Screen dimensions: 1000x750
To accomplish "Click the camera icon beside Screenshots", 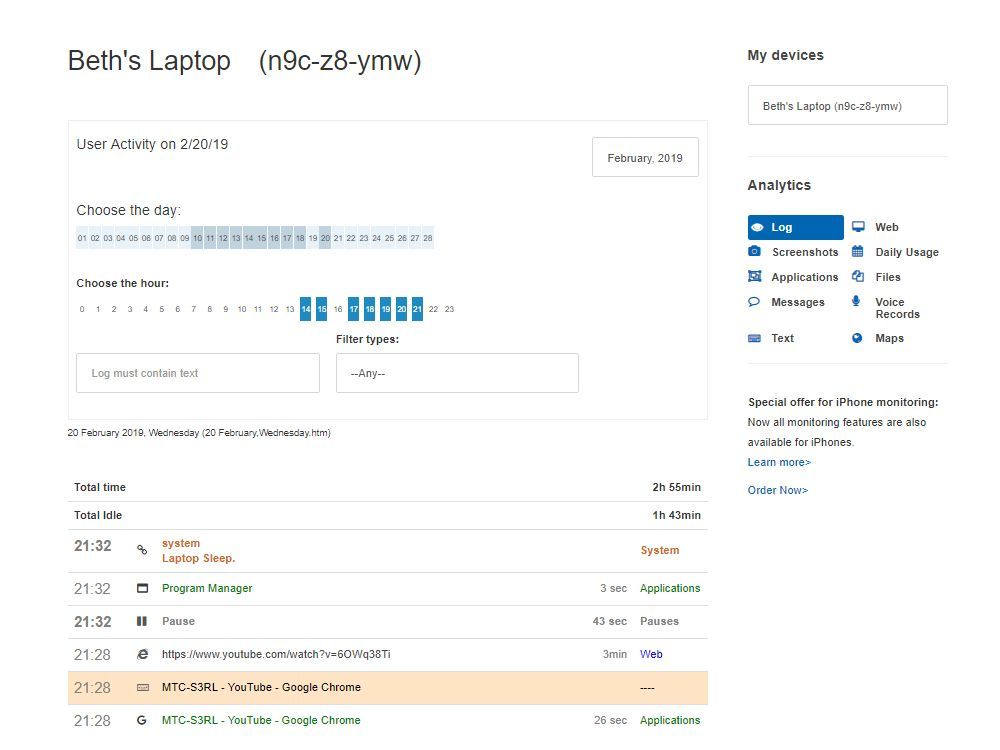I will pyautogui.click(x=754, y=251).
